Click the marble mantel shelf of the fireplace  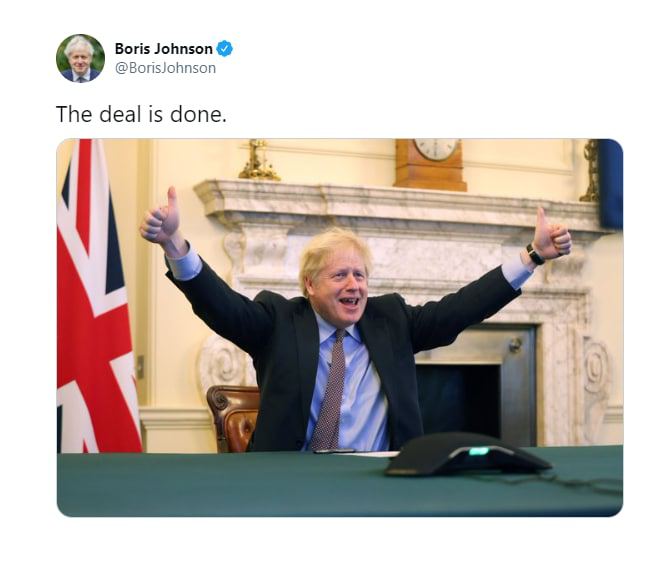click(x=401, y=202)
